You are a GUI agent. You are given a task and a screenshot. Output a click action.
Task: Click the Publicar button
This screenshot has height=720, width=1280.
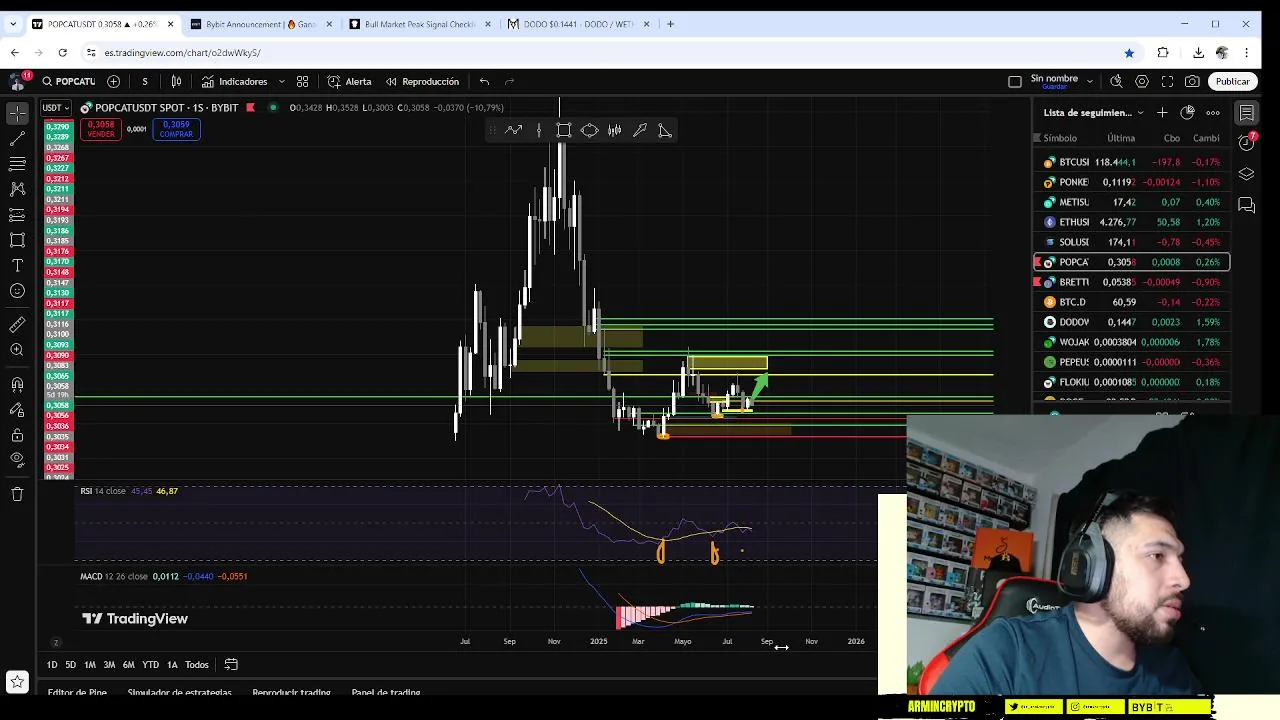(1232, 82)
